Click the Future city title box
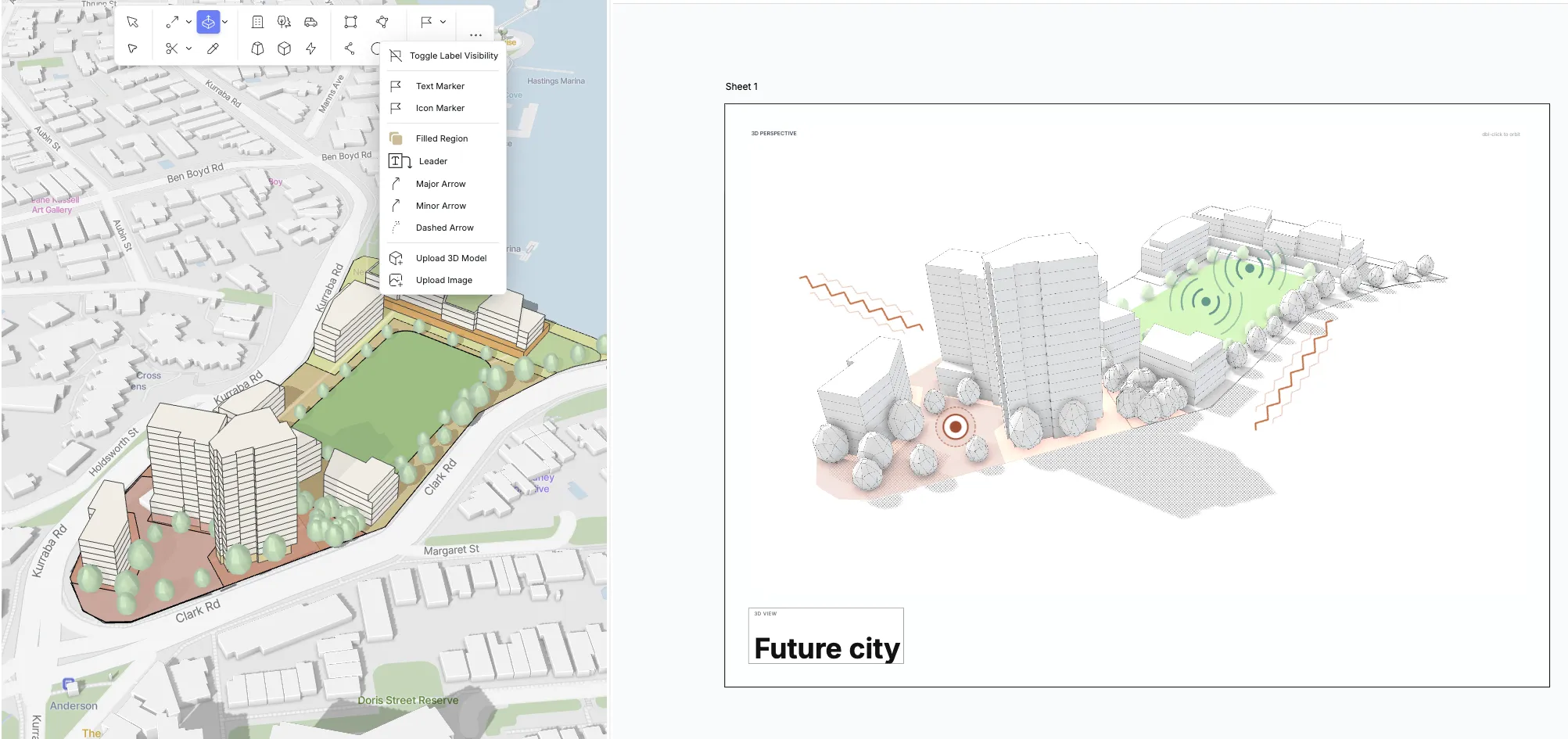Image resolution: width=1568 pixels, height=739 pixels. tap(826, 636)
